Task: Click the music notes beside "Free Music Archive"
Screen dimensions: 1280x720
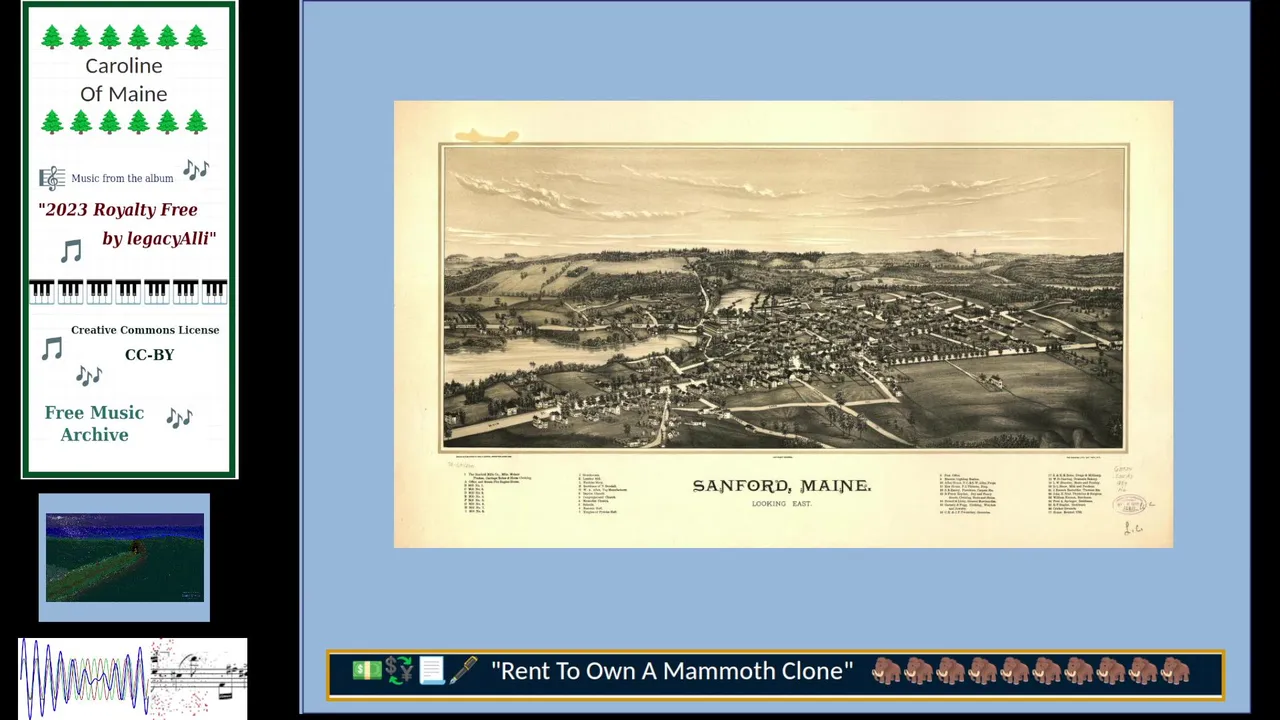Action: click(179, 417)
